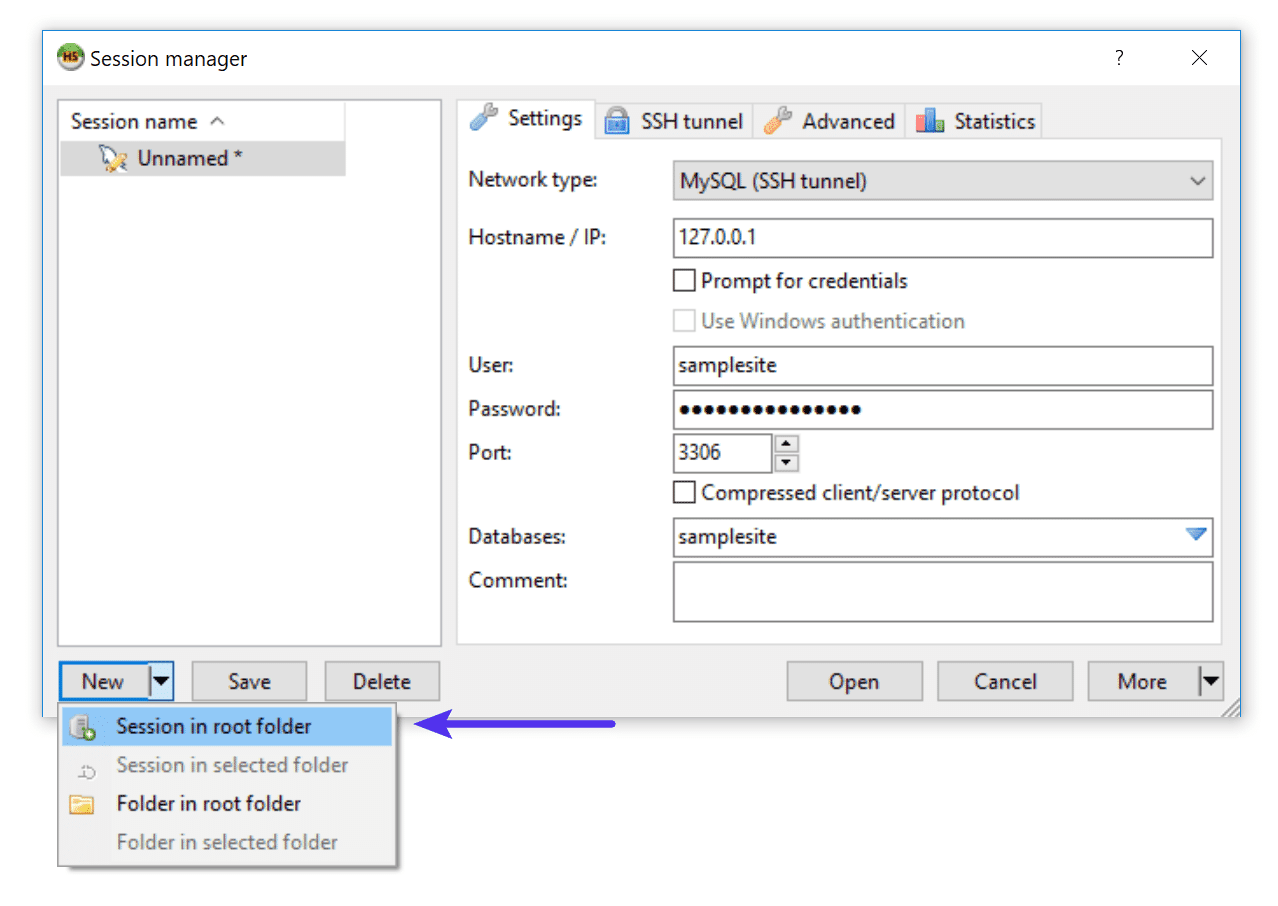Click the folder icon beside Folder in root folder
This screenshot has height=906, width=1278.
pos(82,803)
